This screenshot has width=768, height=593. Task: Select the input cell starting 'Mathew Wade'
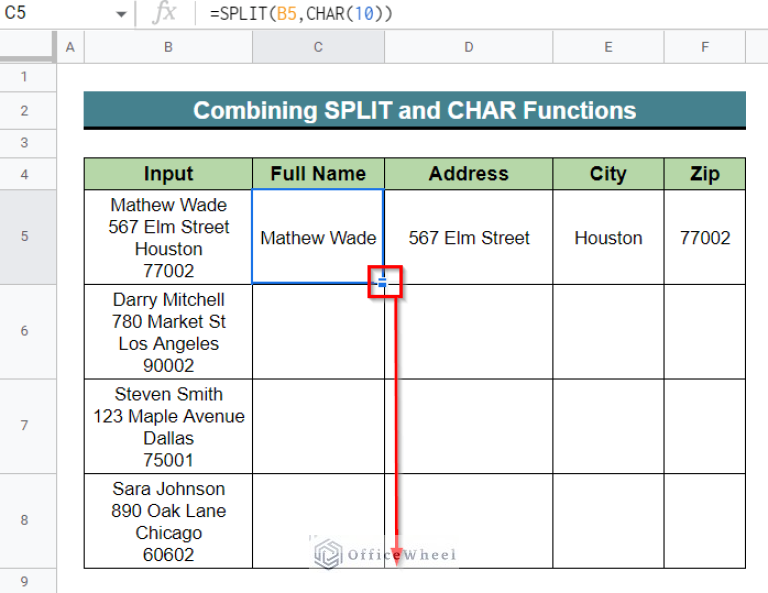168,237
